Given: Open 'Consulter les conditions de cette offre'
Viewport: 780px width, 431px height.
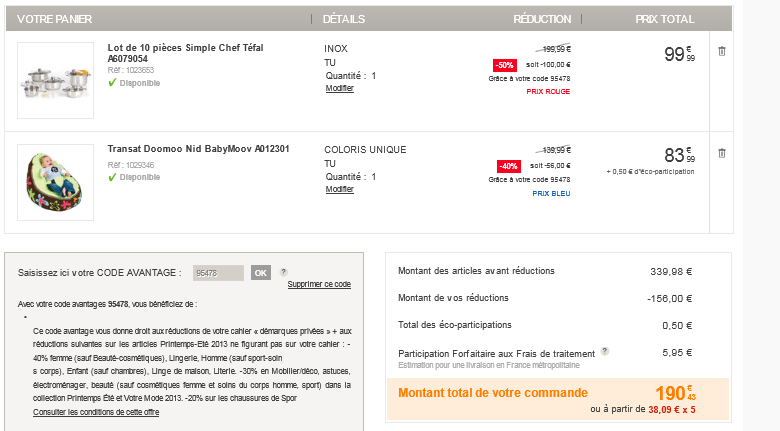Looking at the screenshot, I should click(96, 412).
